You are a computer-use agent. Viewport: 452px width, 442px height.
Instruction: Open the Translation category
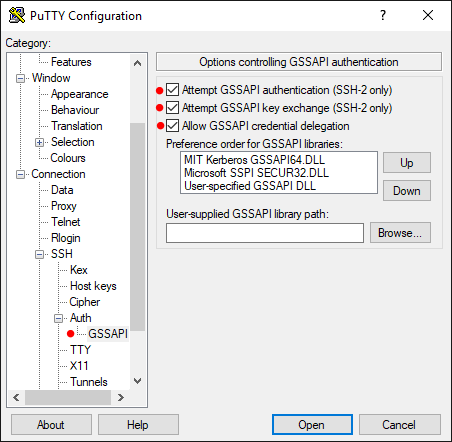click(77, 126)
